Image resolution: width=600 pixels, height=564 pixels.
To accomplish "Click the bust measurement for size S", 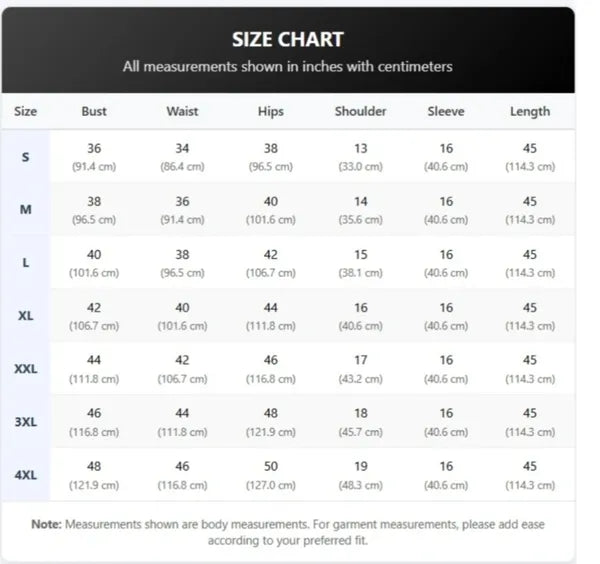I will pos(94,156).
